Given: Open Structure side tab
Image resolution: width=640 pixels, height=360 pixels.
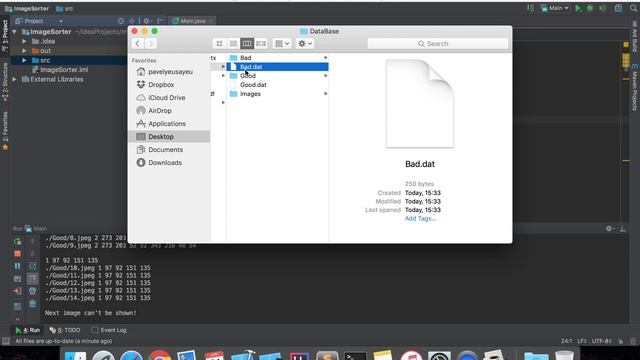Looking at the screenshot, I should (x=5, y=82).
